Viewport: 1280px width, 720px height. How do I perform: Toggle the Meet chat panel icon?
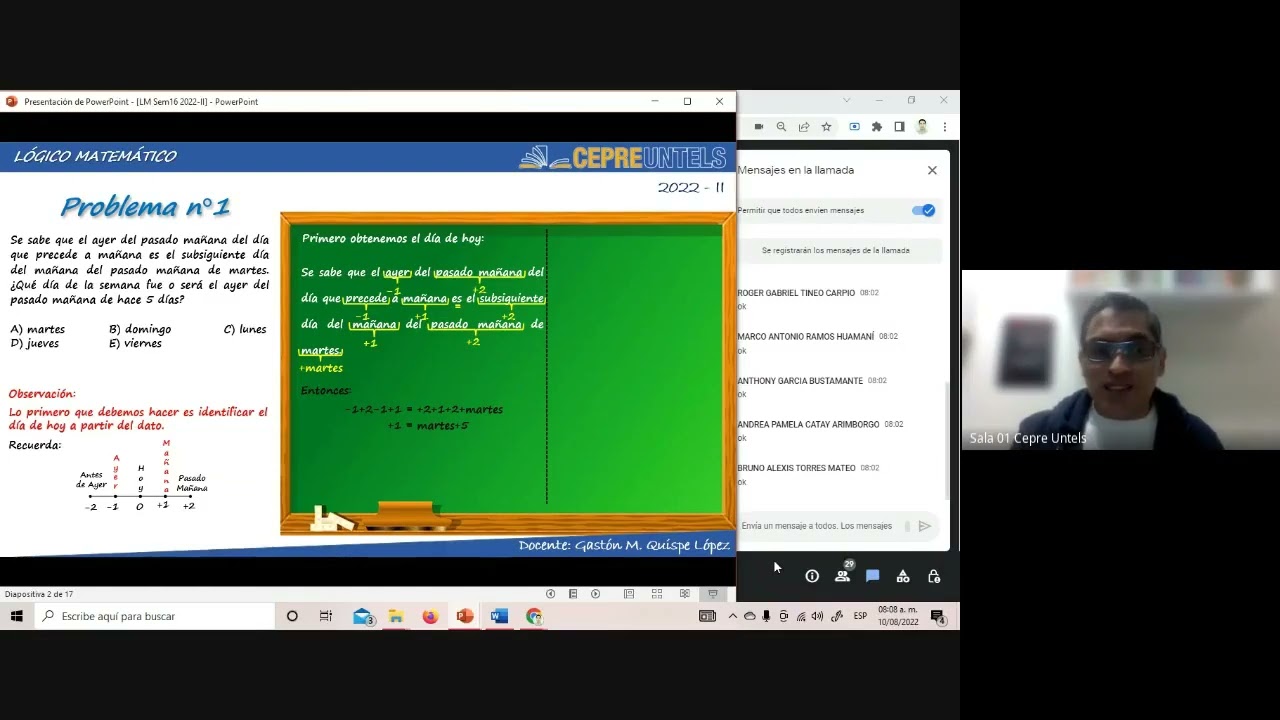coord(873,576)
